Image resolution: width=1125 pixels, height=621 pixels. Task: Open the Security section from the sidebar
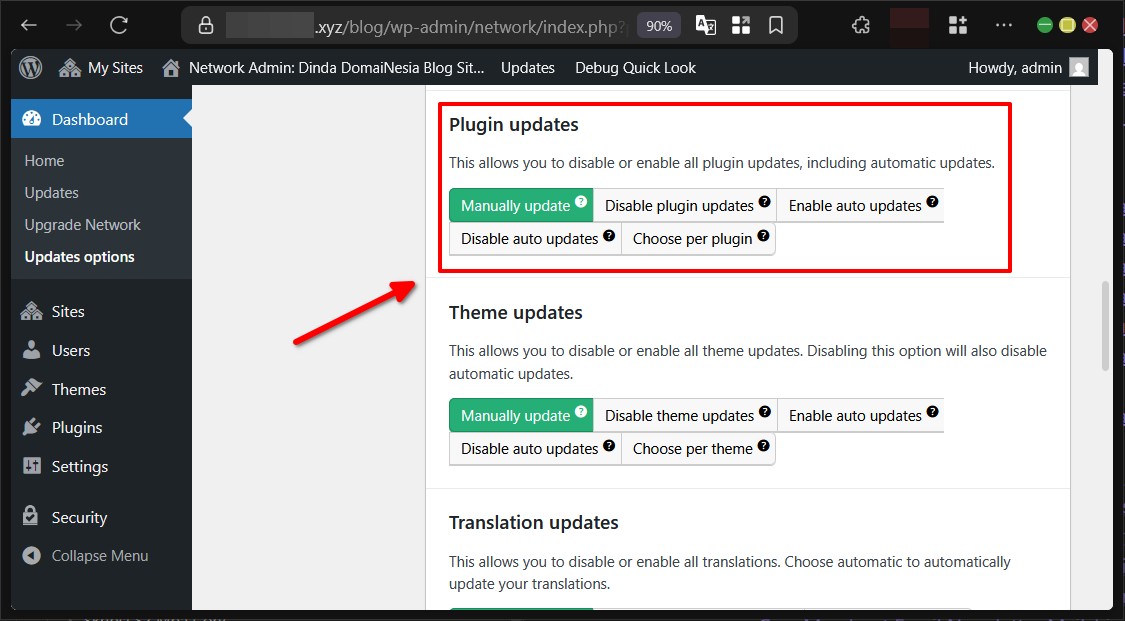point(31,517)
